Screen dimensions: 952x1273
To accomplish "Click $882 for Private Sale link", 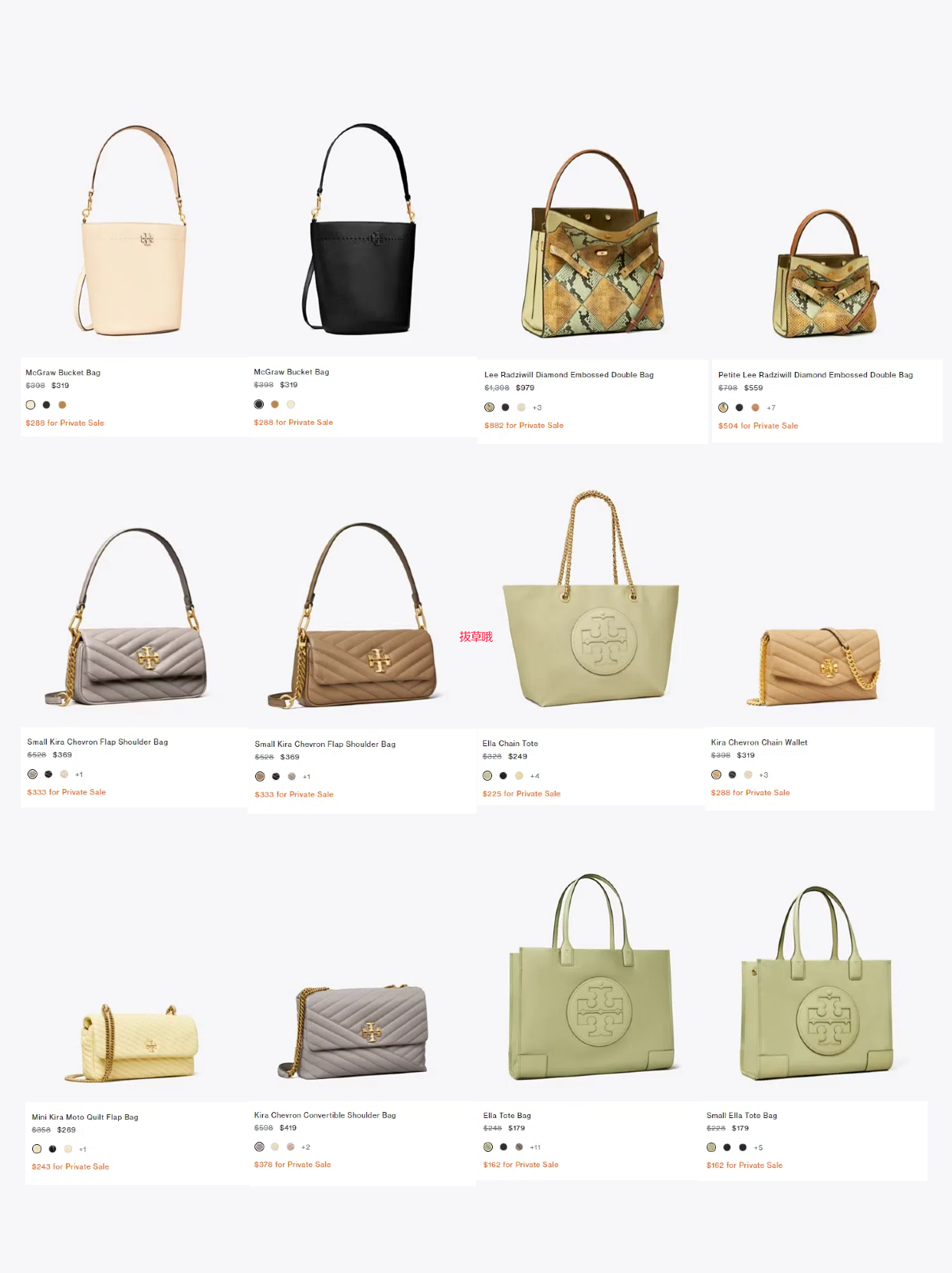I will pos(524,426).
